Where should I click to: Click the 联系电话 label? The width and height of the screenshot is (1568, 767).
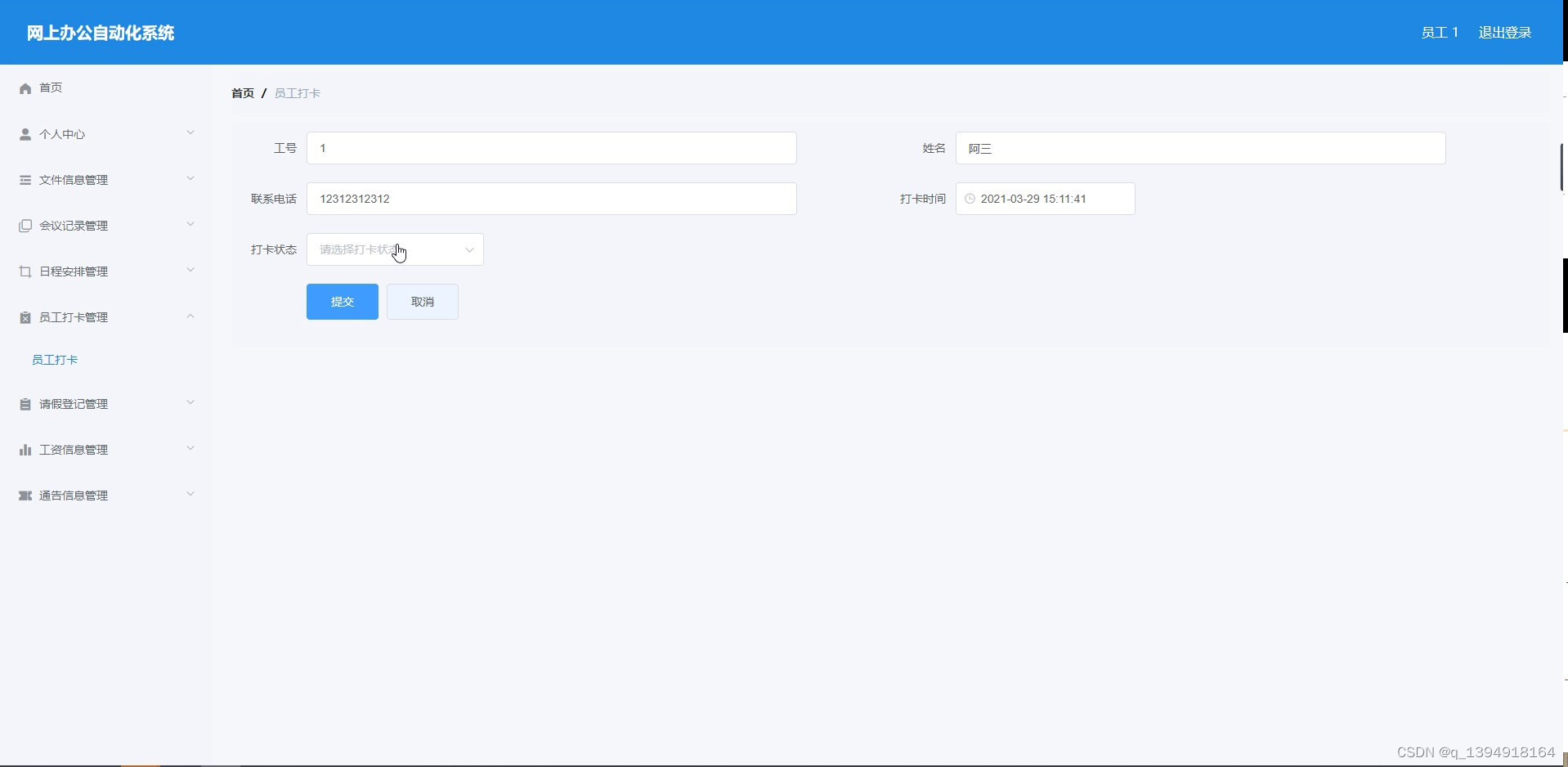pyautogui.click(x=274, y=199)
